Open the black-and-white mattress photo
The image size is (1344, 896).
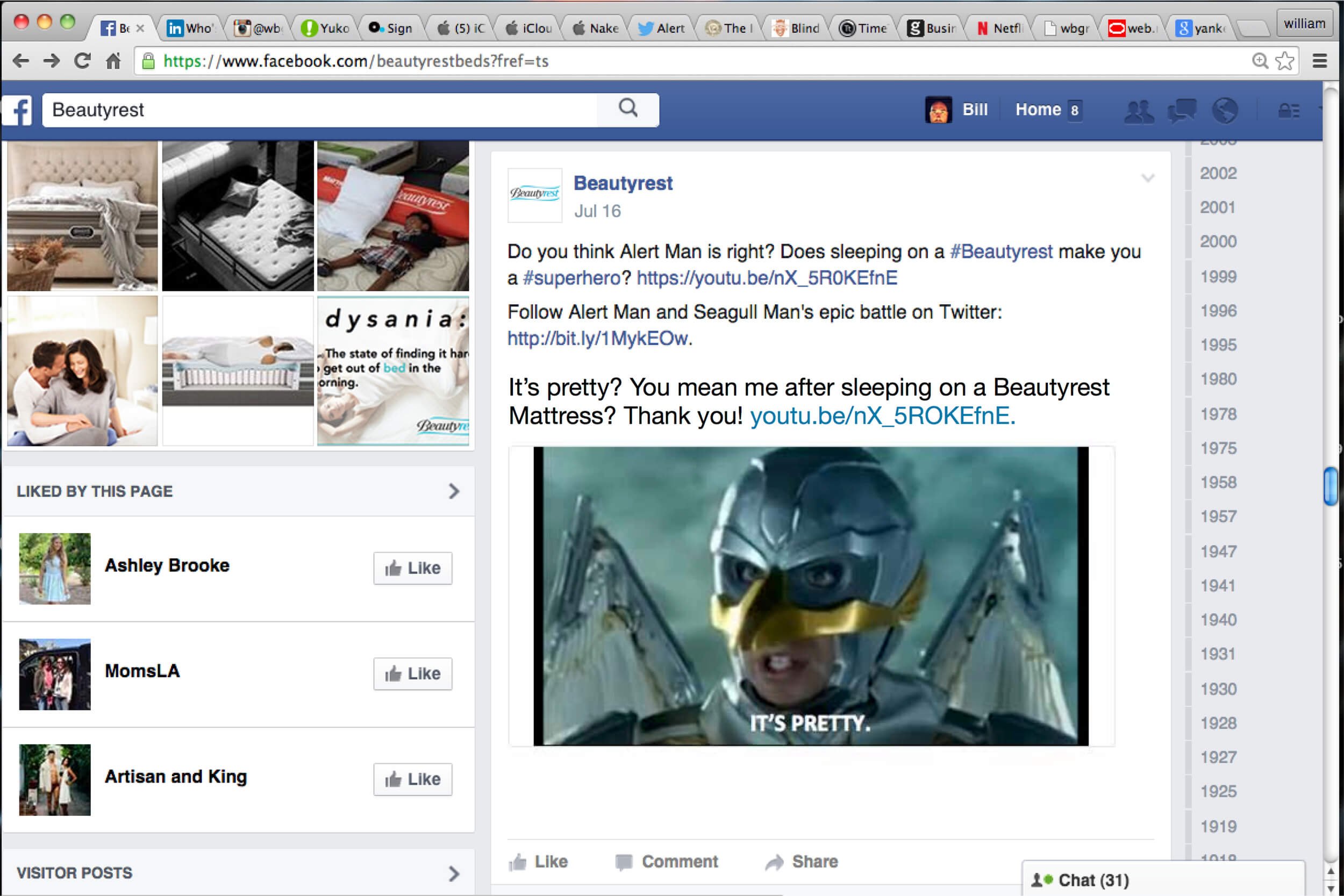238,216
